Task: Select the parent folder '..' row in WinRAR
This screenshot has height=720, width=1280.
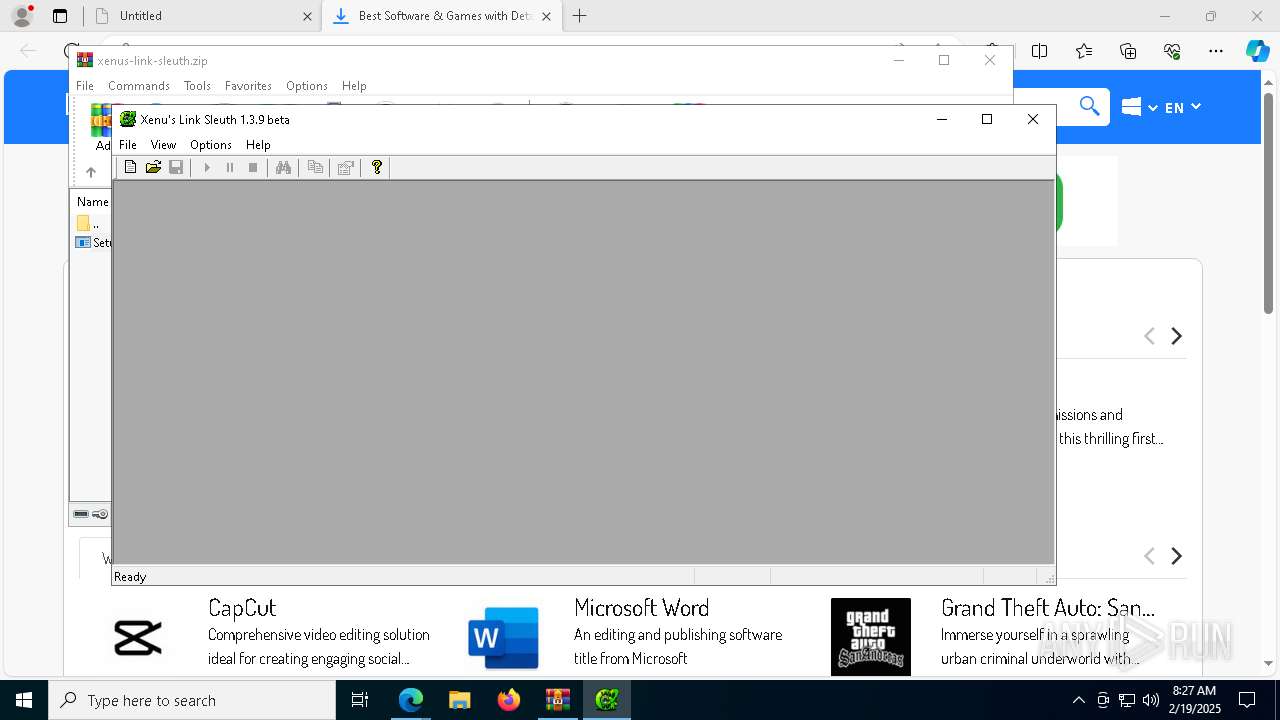Action: (92, 223)
